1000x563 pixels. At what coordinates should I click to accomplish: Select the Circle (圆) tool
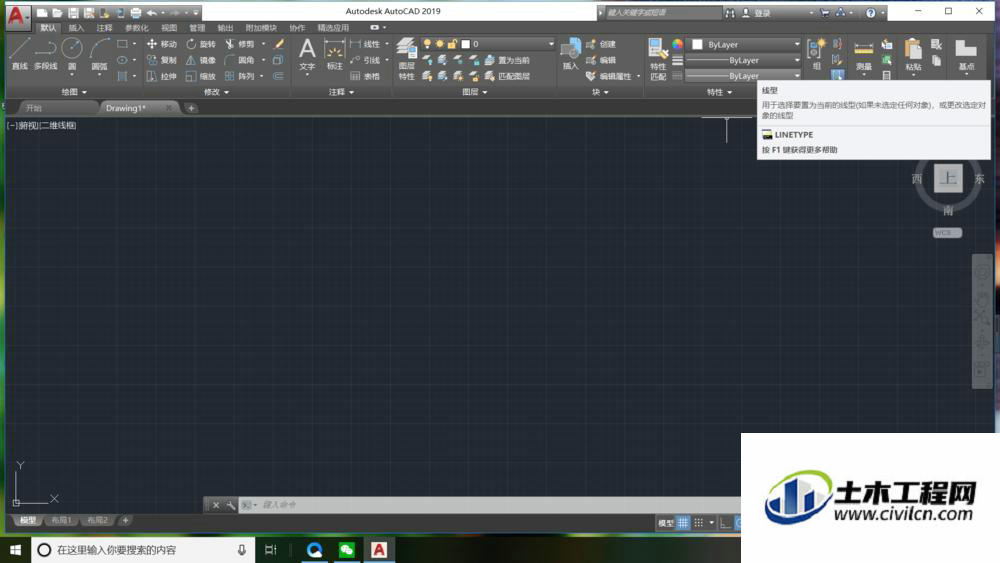point(72,54)
